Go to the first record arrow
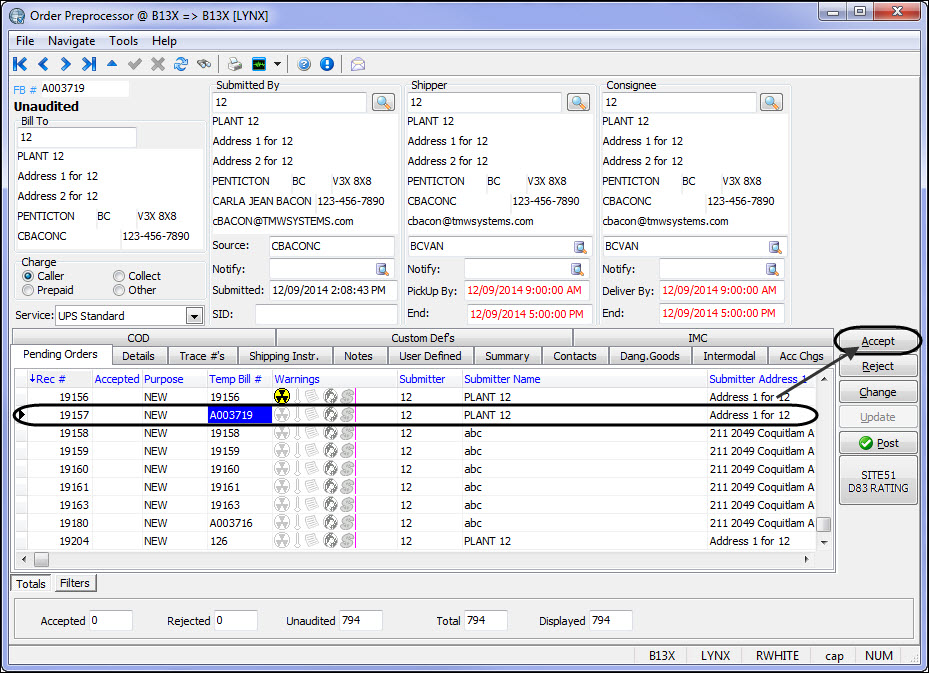Viewport: 929px width, 673px height. [20, 64]
